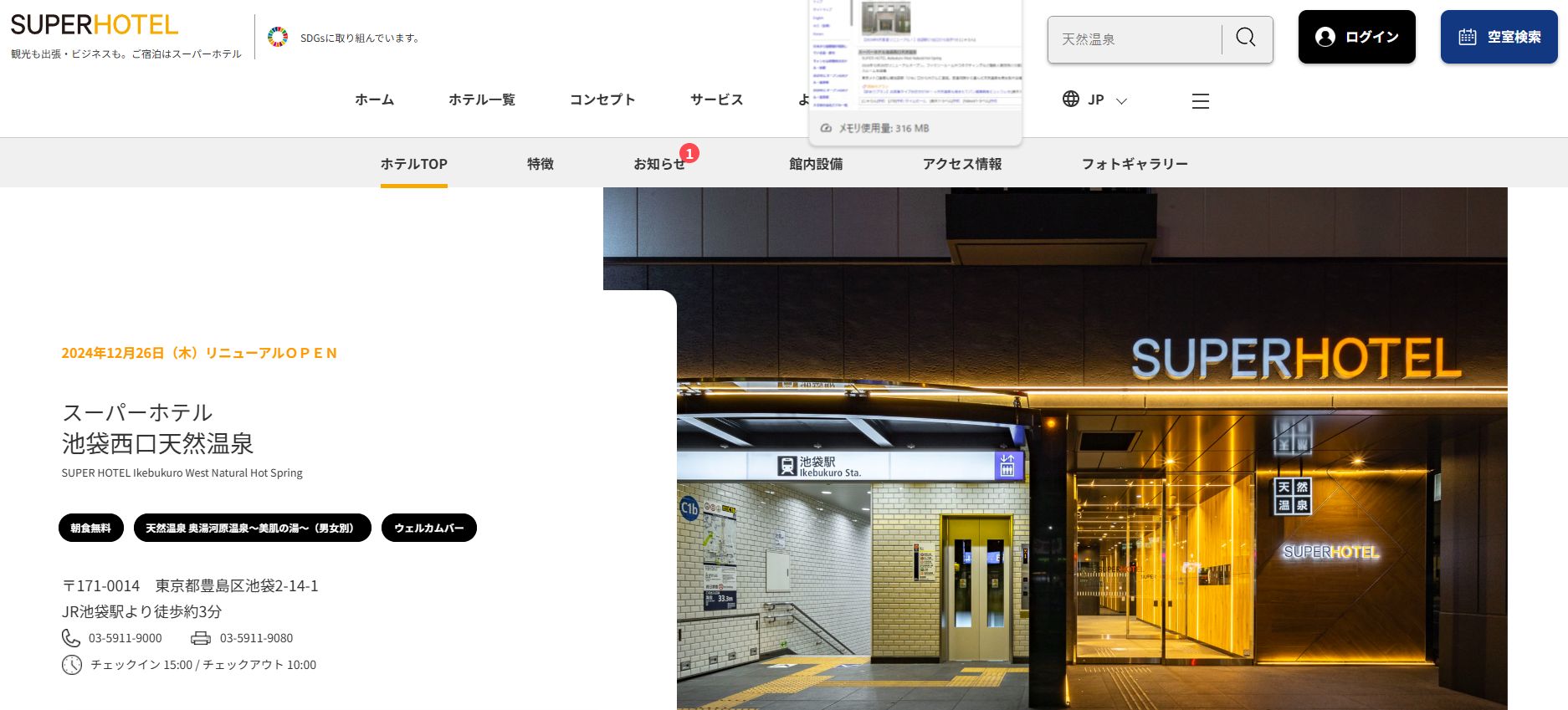Viewport: 1568px width, 710px height.
Task: Select the 特徴 tab
Action: [x=541, y=164]
